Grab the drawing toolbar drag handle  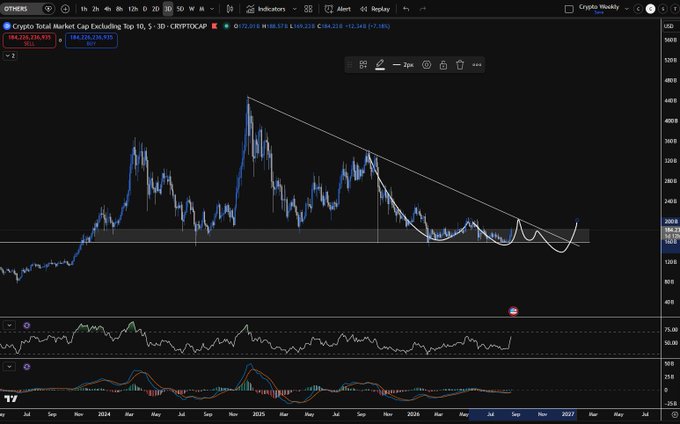pos(350,65)
